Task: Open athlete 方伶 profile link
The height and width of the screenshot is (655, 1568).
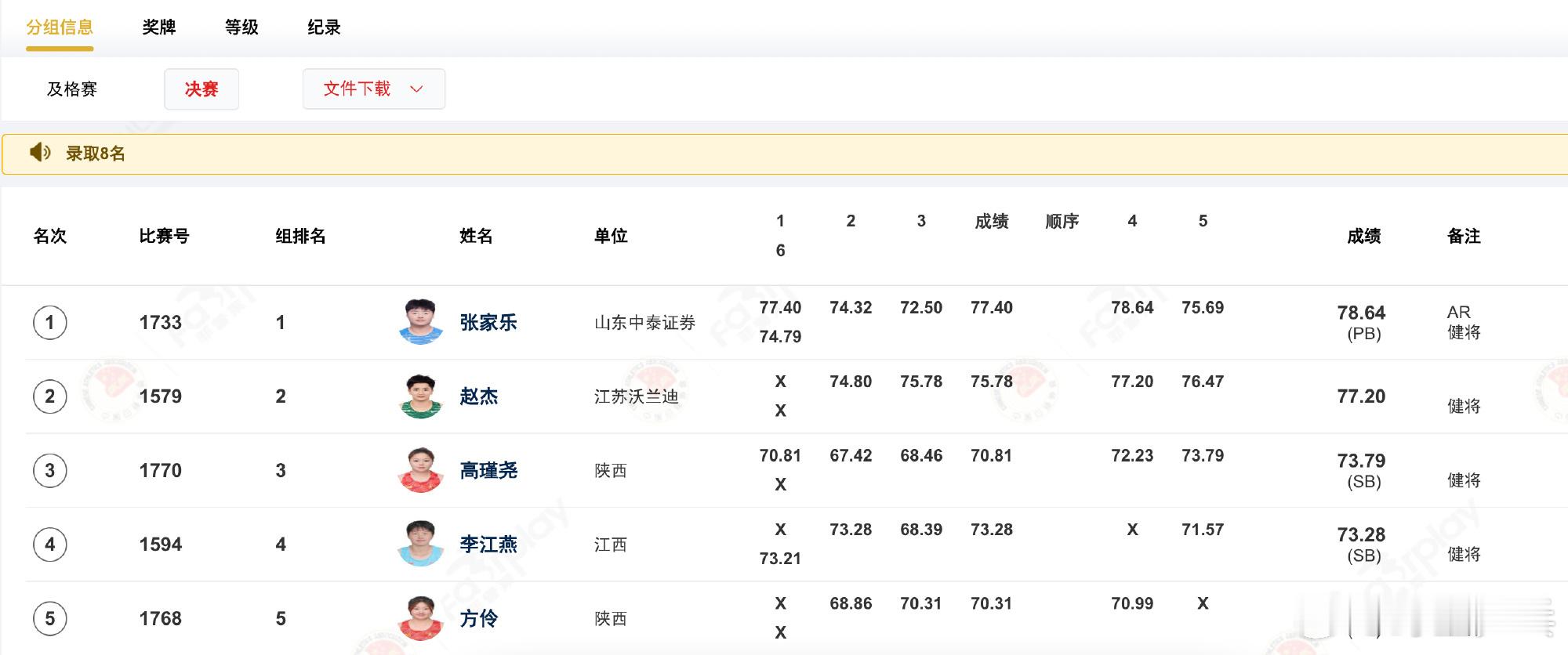Action: (x=478, y=619)
